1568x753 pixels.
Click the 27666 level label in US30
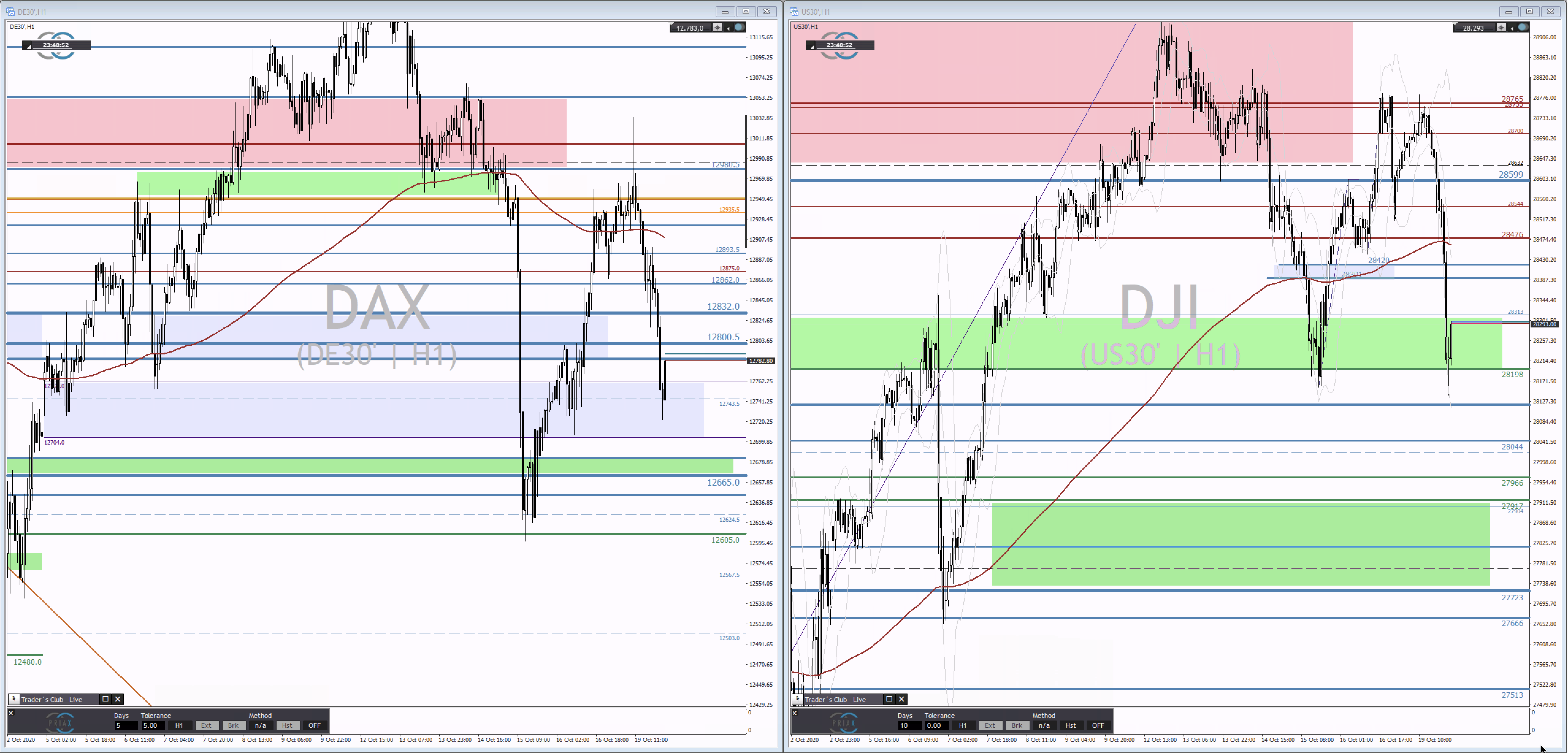tap(1512, 623)
